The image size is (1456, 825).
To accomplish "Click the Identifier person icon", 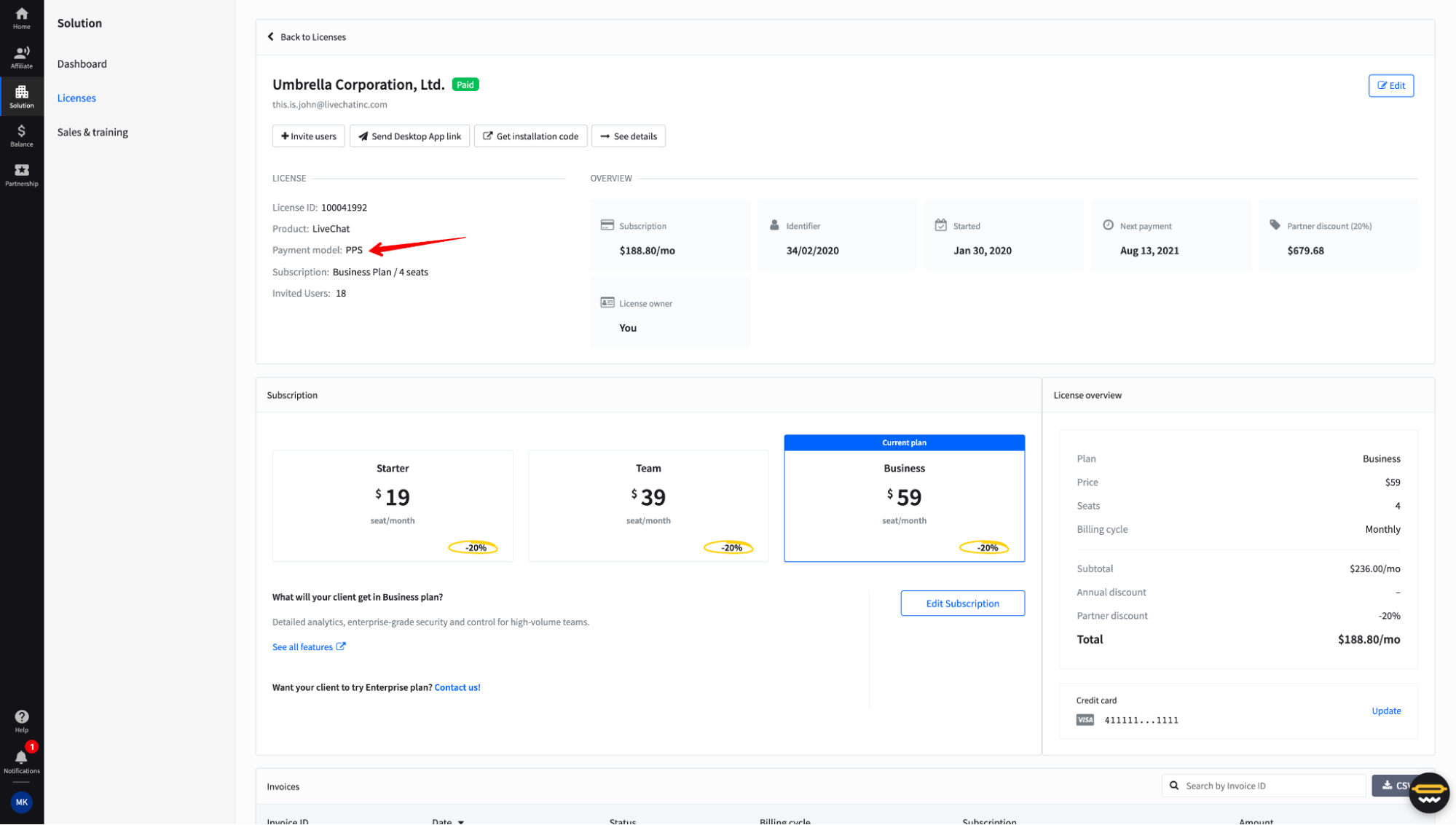I will click(x=774, y=225).
